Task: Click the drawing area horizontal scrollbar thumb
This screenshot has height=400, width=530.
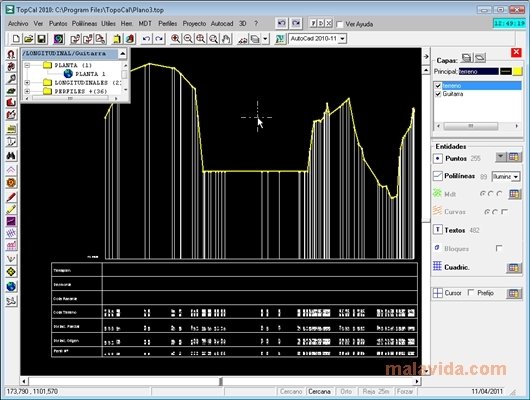Action: tap(221, 381)
